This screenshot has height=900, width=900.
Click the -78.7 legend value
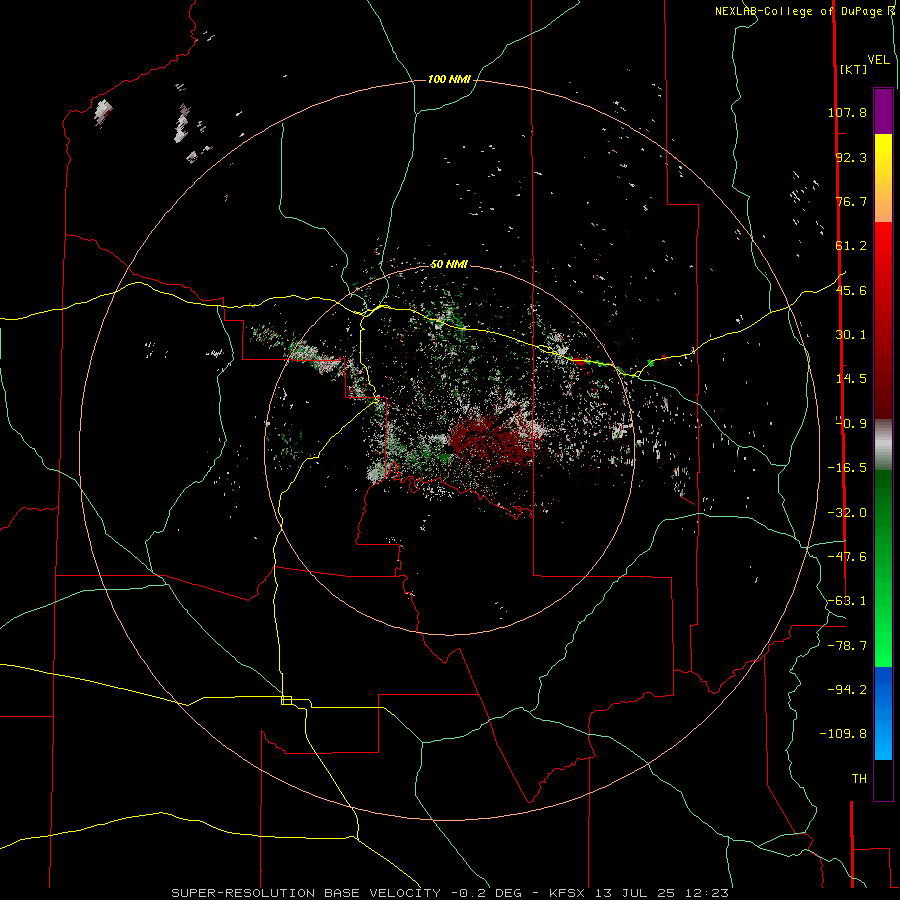tap(847, 646)
